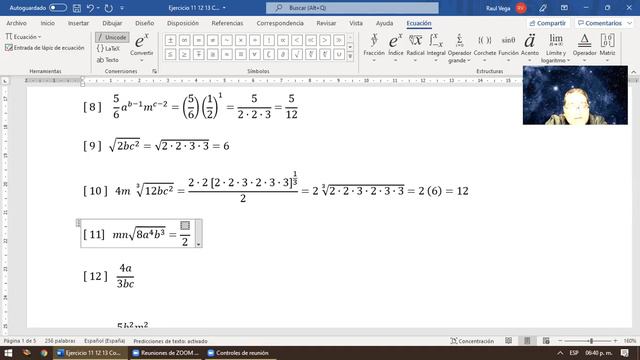This screenshot has height=360, width=640.
Task: Insert the partial derivative symbol
Action: point(283,54)
